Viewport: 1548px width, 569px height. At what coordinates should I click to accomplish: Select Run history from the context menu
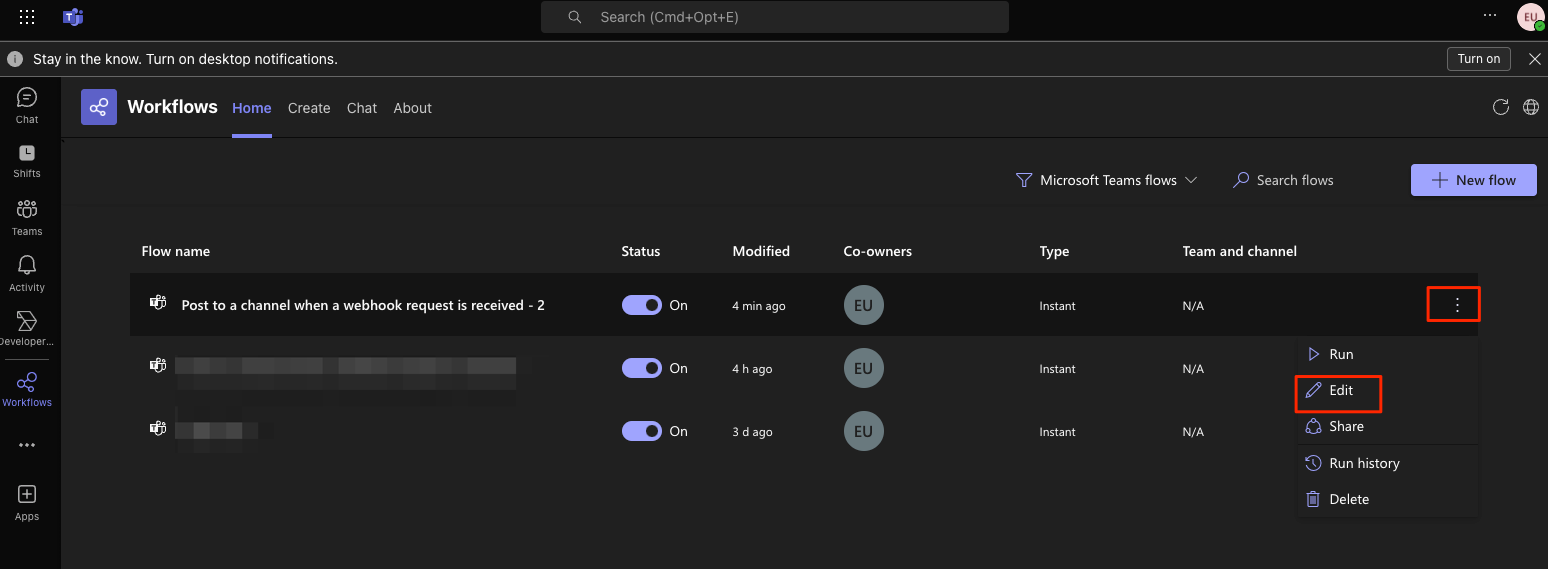click(x=1387, y=463)
